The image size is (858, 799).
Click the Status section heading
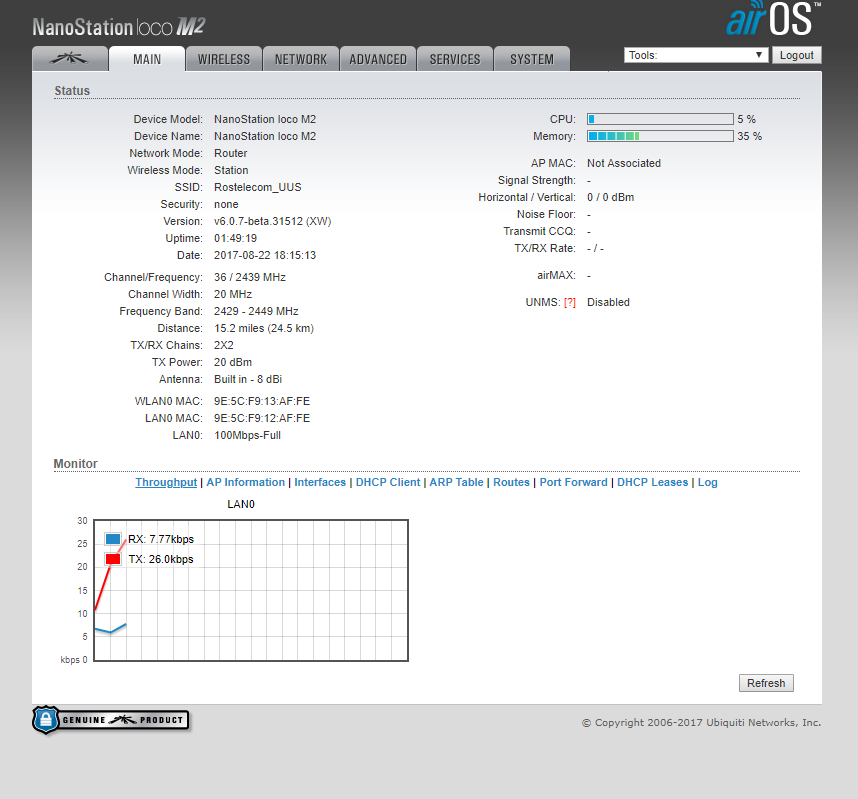[72, 91]
